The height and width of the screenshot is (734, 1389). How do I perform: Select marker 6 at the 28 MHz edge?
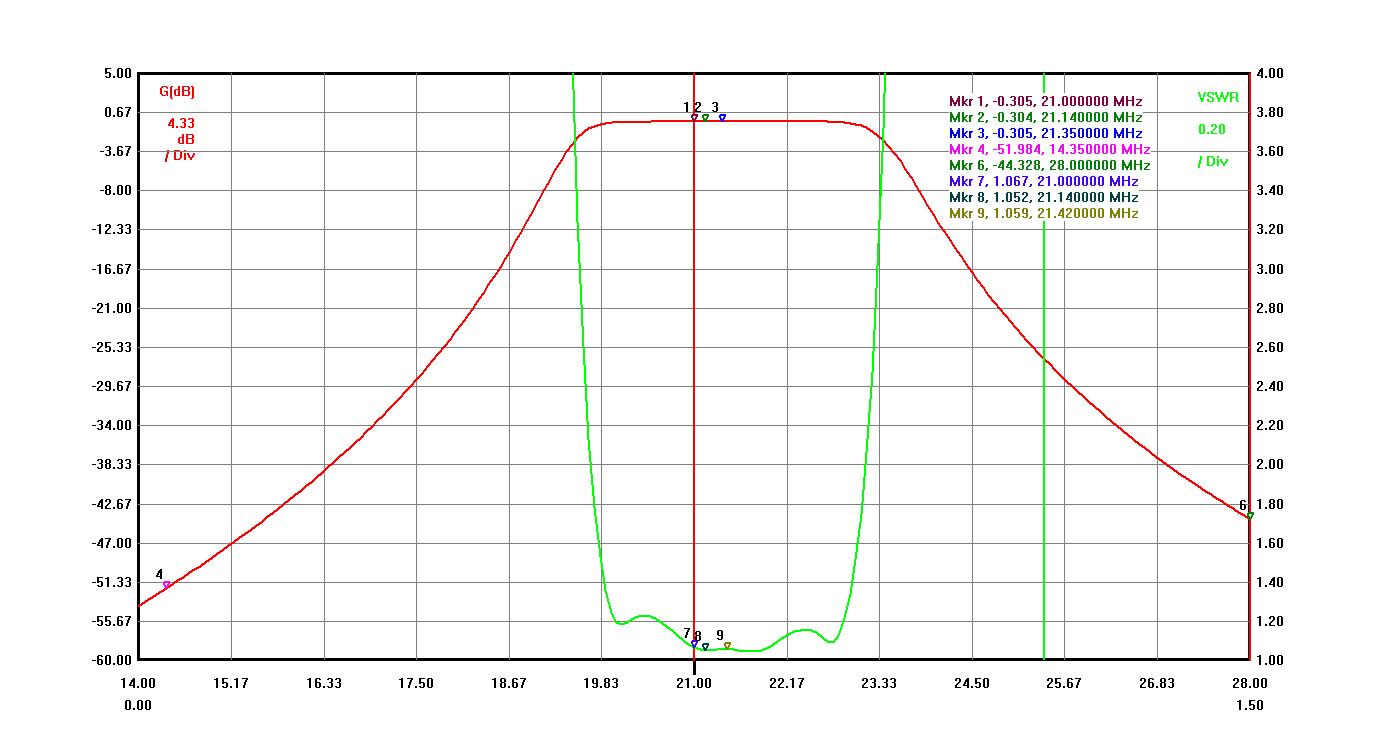(1249, 515)
